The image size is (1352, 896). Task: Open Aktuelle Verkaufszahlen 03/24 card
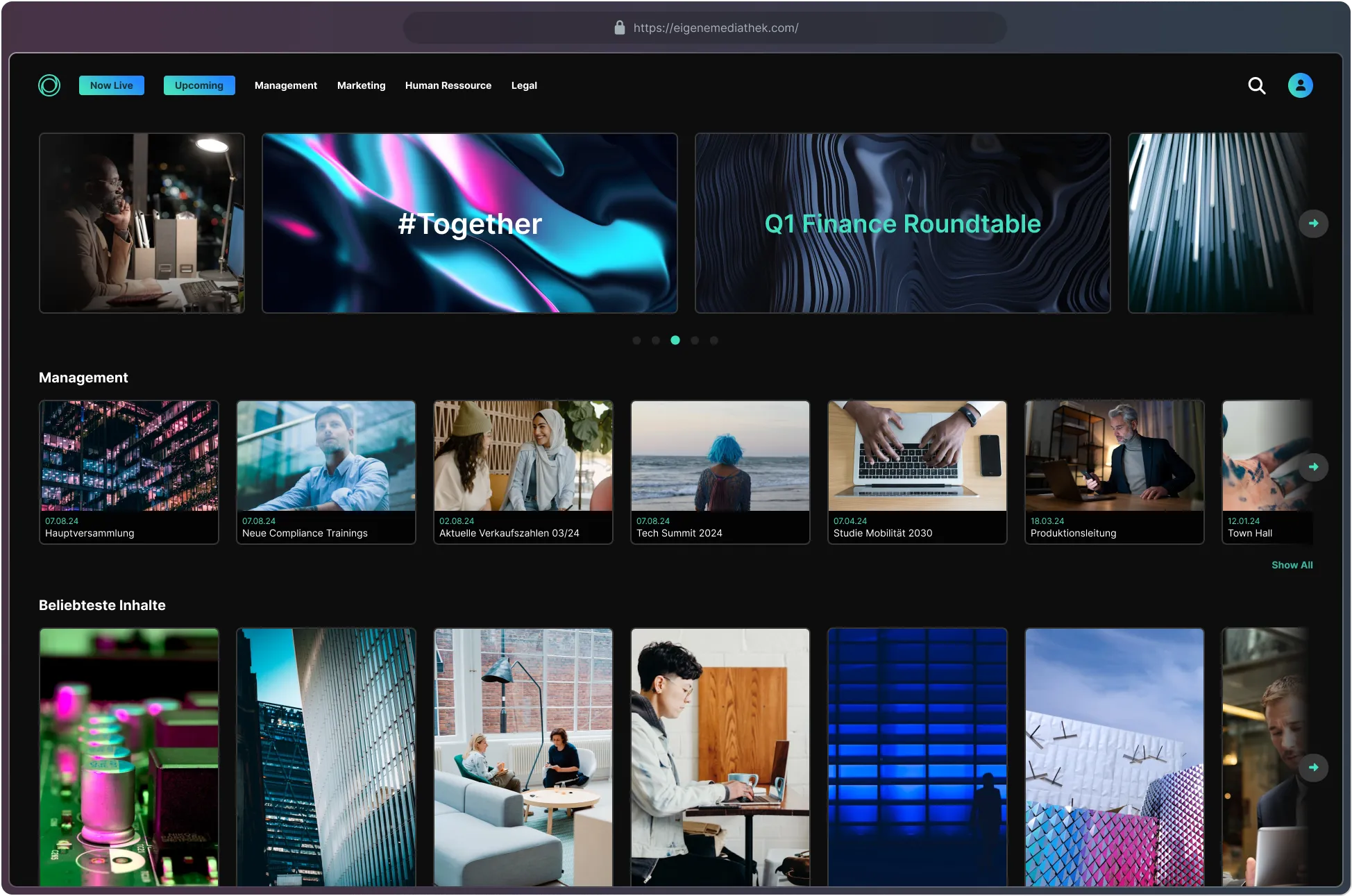tap(523, 472)
